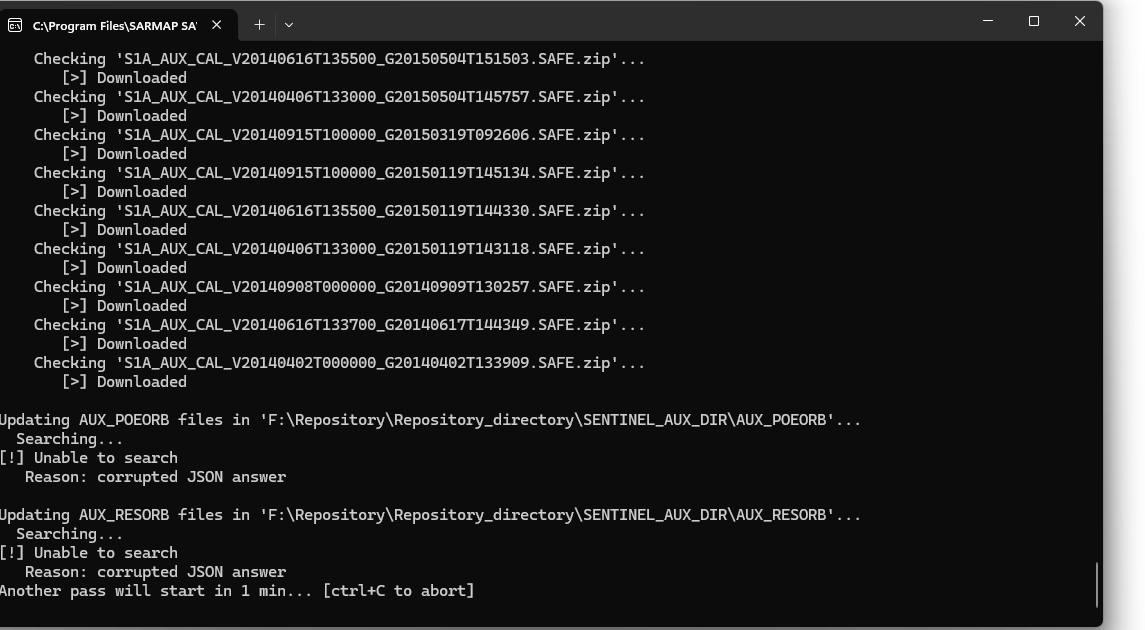Click the Checking line ending G20140402T133909.SAFE.zip

(x=340, y=363)
